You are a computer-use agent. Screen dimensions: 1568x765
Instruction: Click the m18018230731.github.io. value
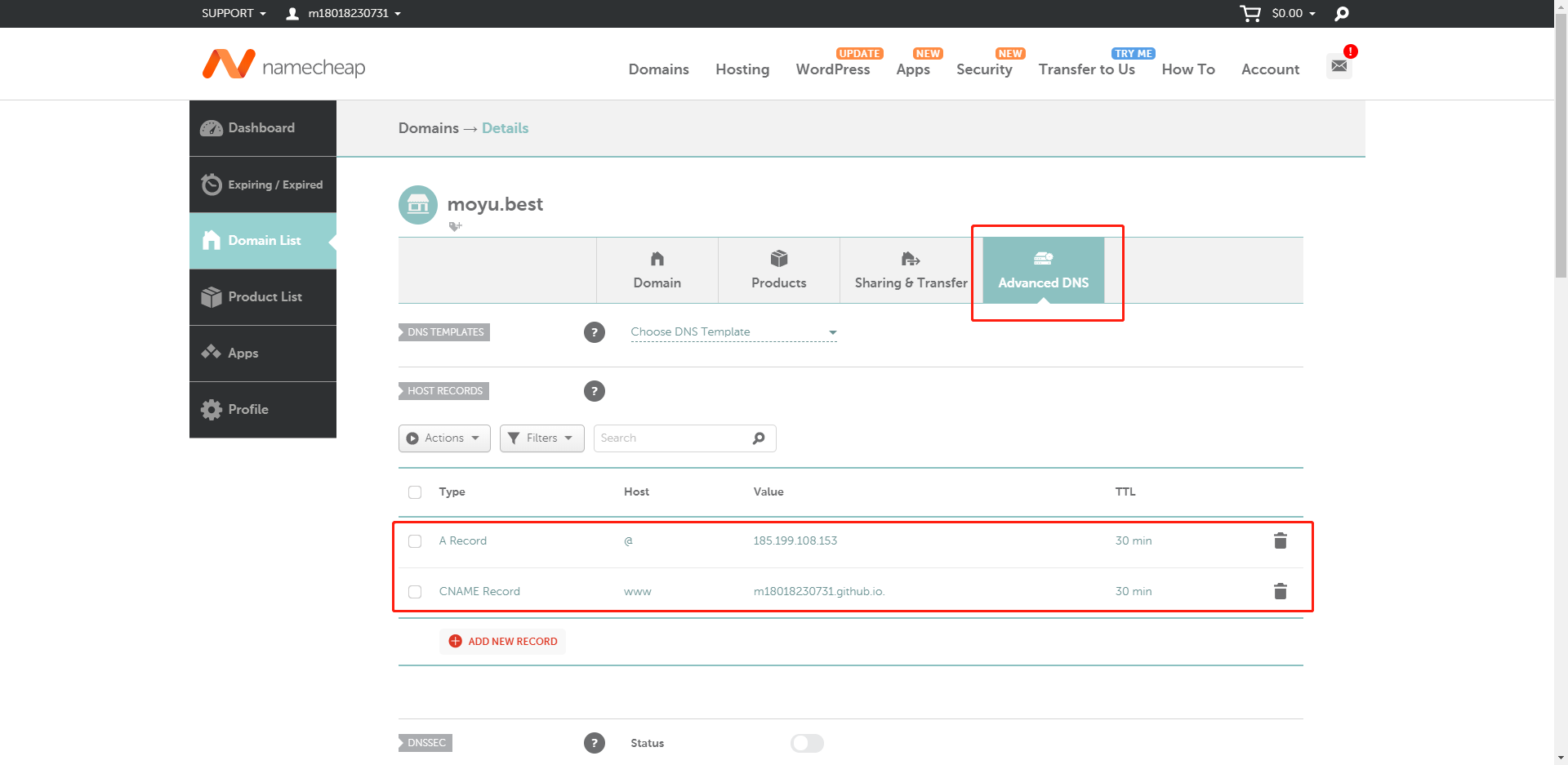pos(819,592)
